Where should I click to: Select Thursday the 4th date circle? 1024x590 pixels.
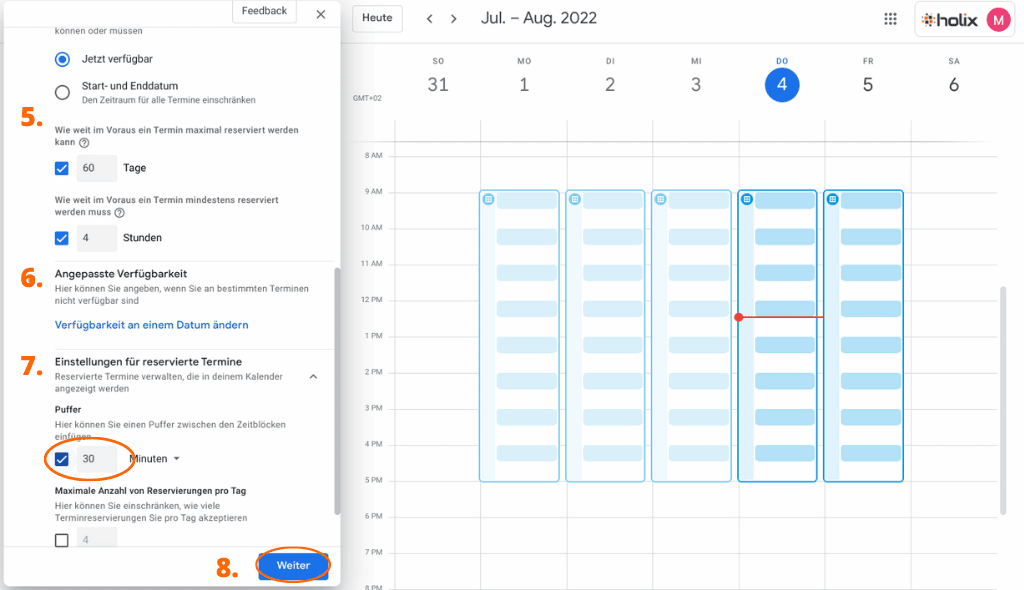[x=783, y=86]
